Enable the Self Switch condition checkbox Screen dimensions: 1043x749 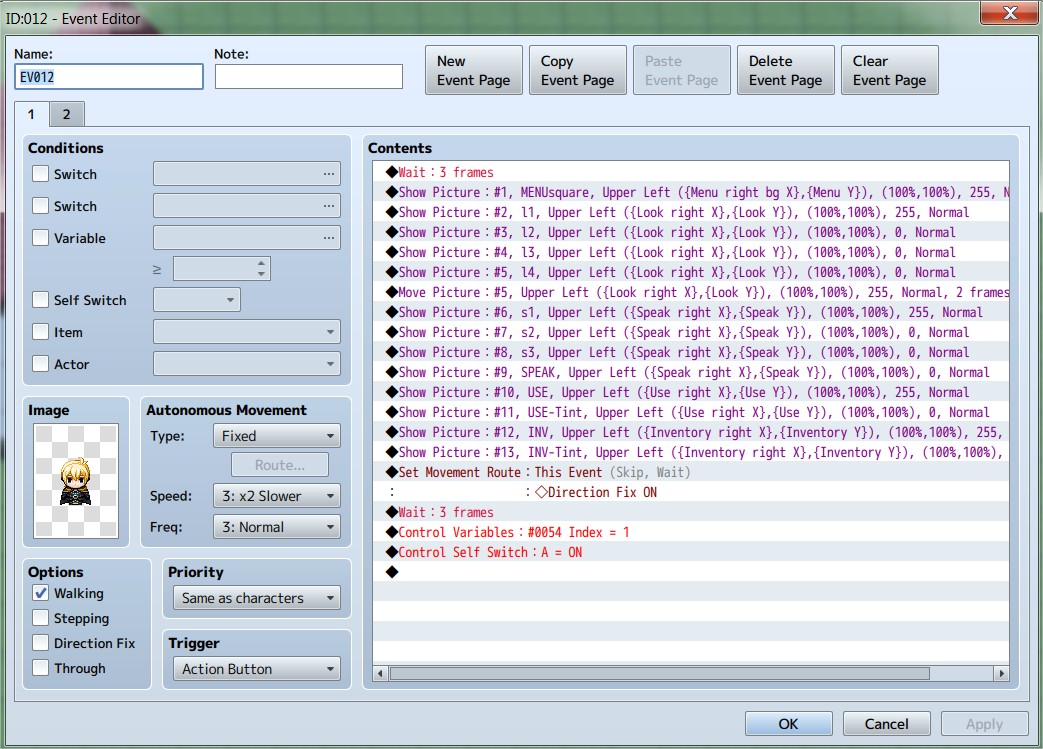[x=41, y=300]
